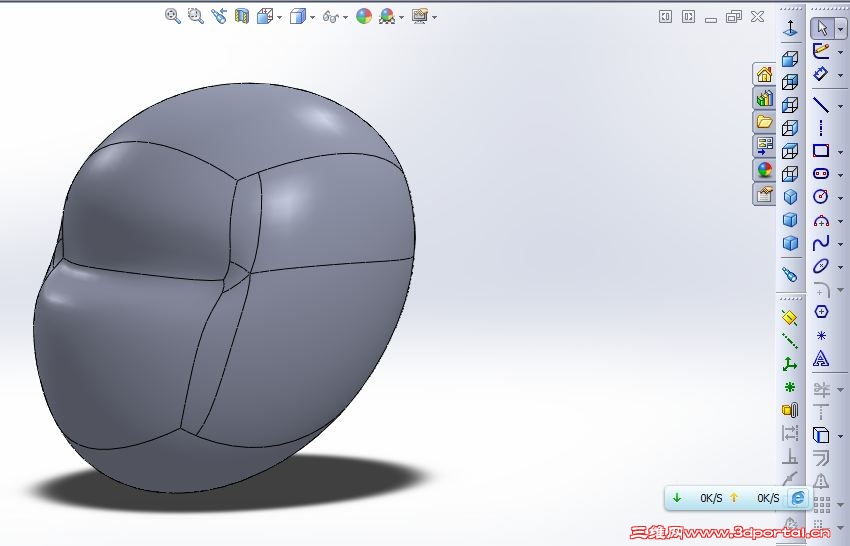
Task: Switch to the Trimetric view
Action: pyautogui.click(x=790, y=220)
